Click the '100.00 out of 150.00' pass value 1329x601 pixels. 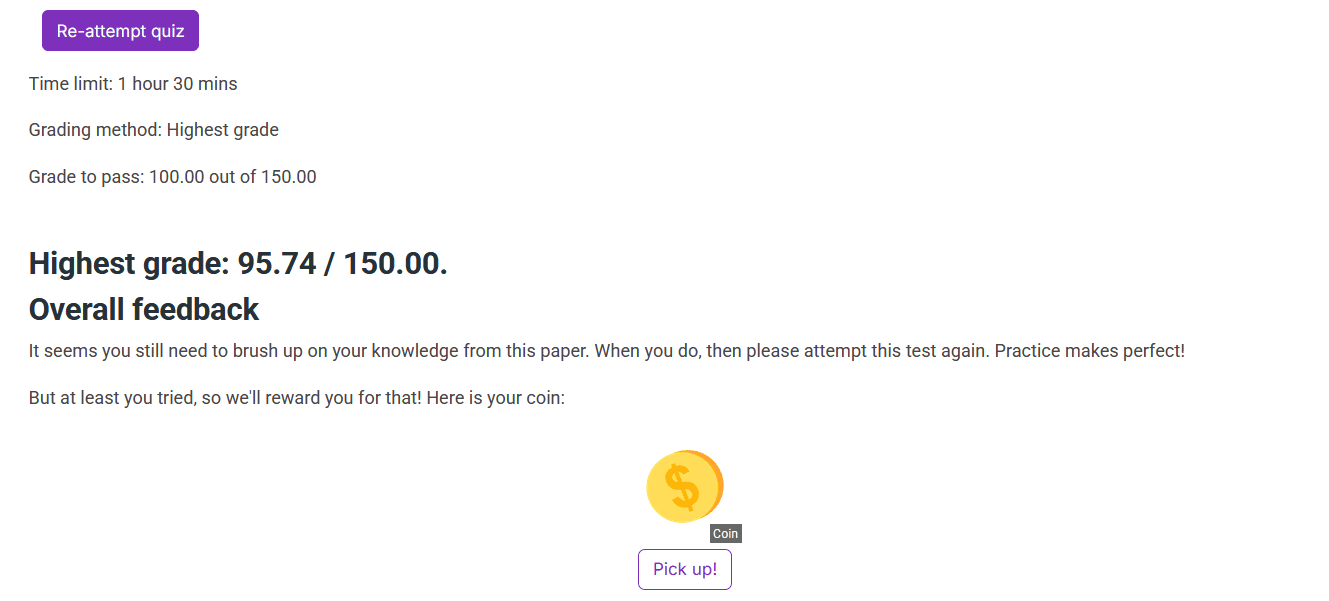pos(233,177)
